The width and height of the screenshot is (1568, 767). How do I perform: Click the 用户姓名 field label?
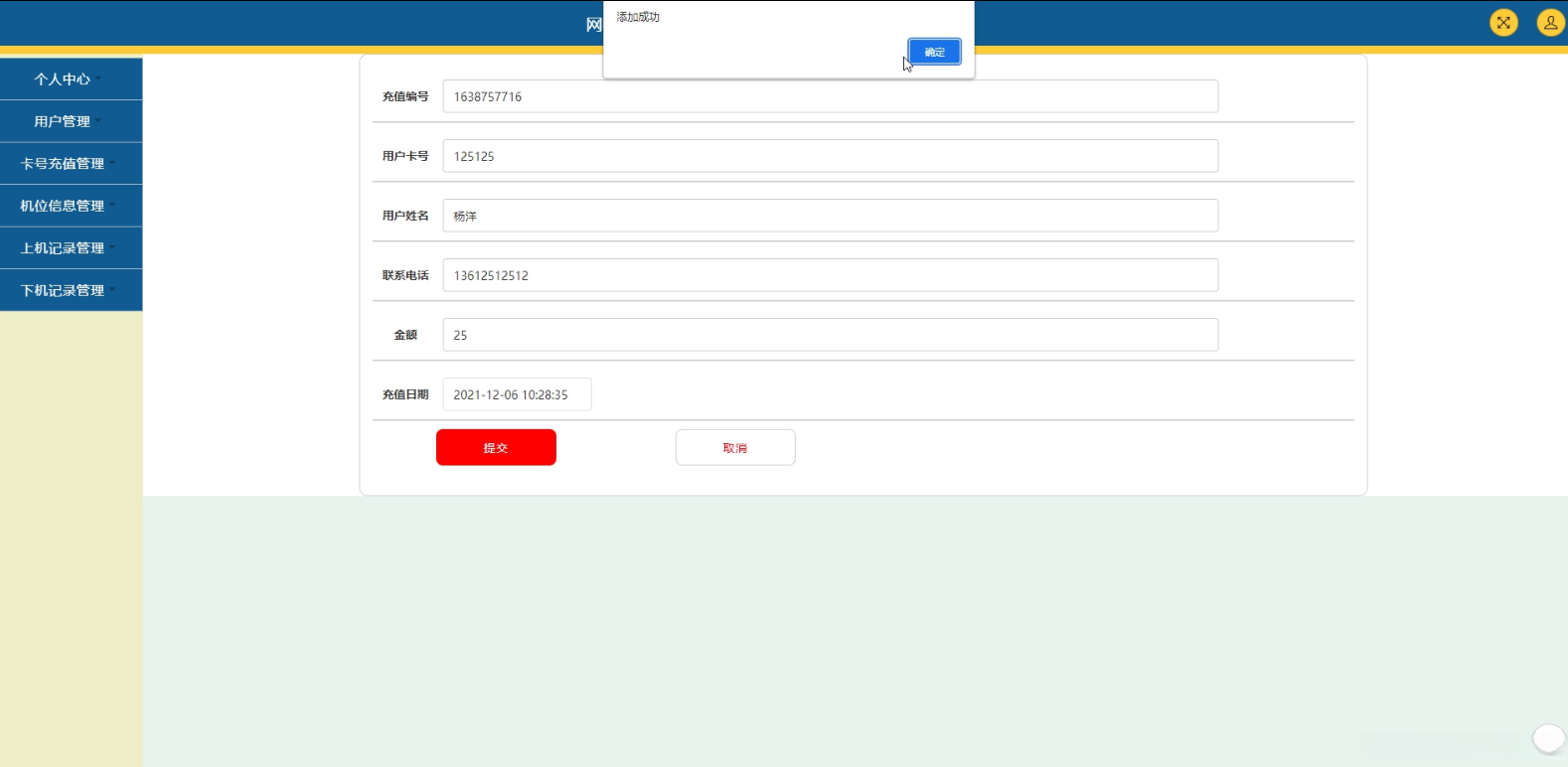point(405,216)
